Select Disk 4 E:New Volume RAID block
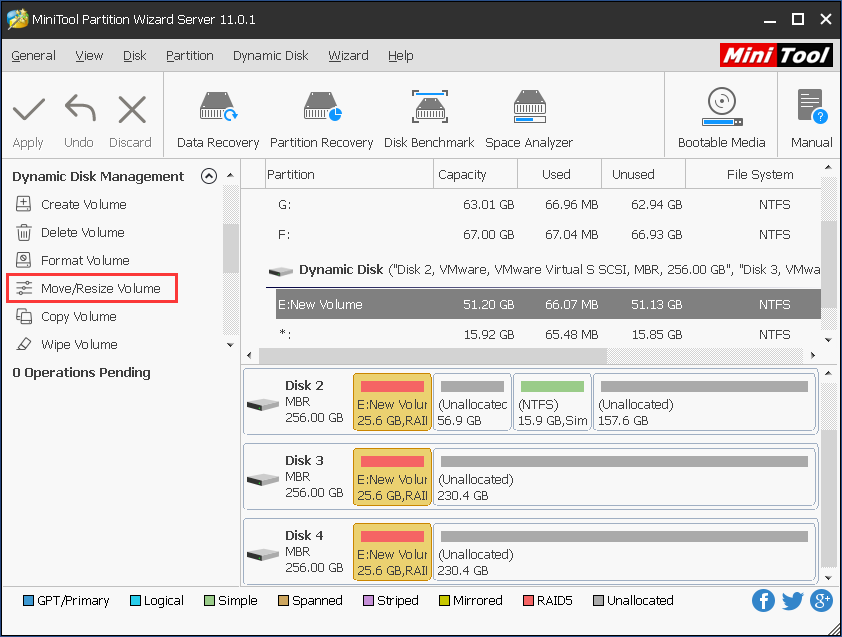 (x=393, y=552)
